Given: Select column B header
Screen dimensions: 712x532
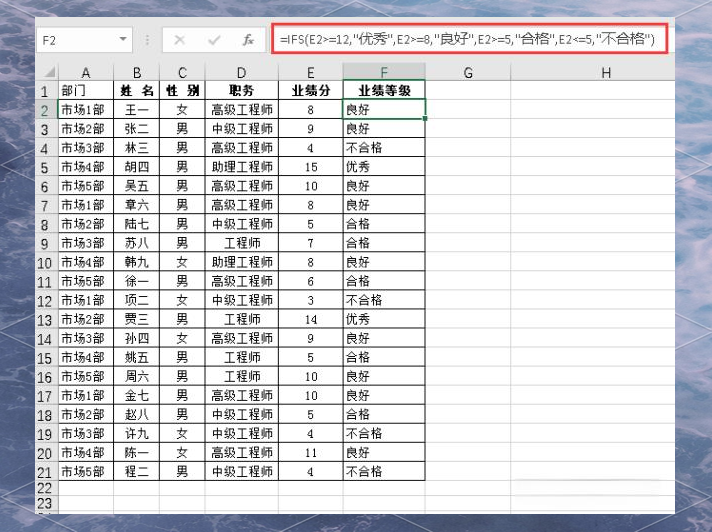Looking at the screenshot, I should tap(137, 72).
